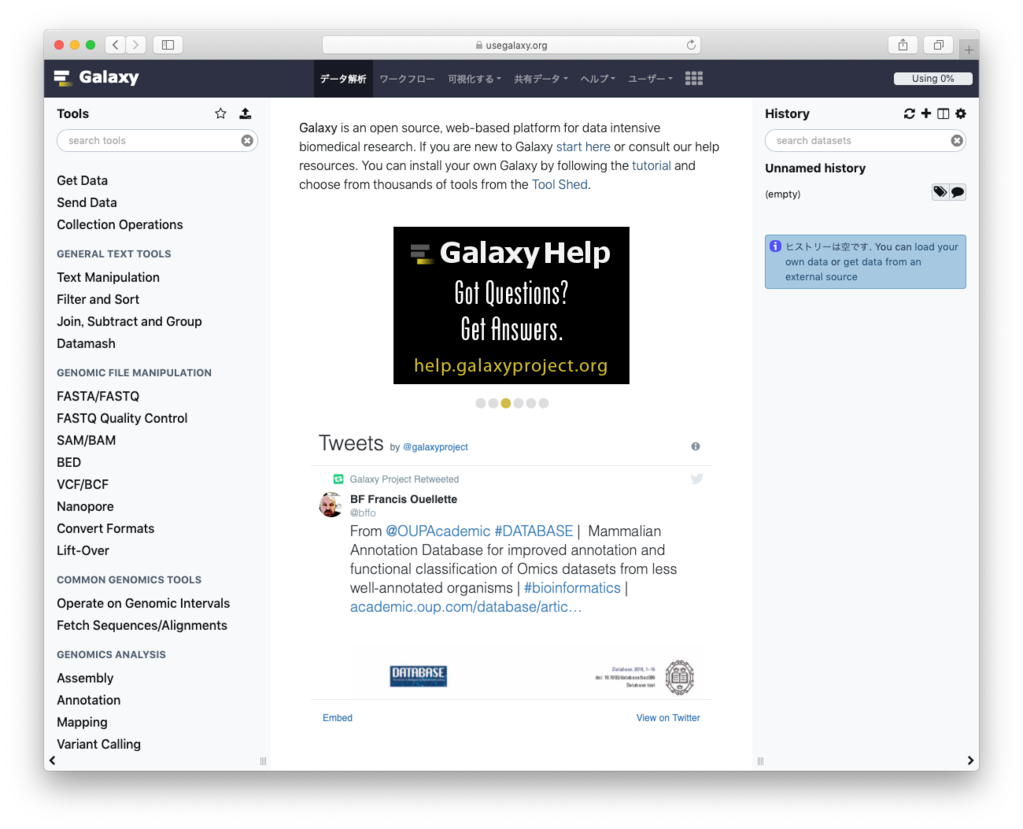The height and width of the screenshot is (829, 1023).
Task: Click the start here link
Action: (583, 147)
